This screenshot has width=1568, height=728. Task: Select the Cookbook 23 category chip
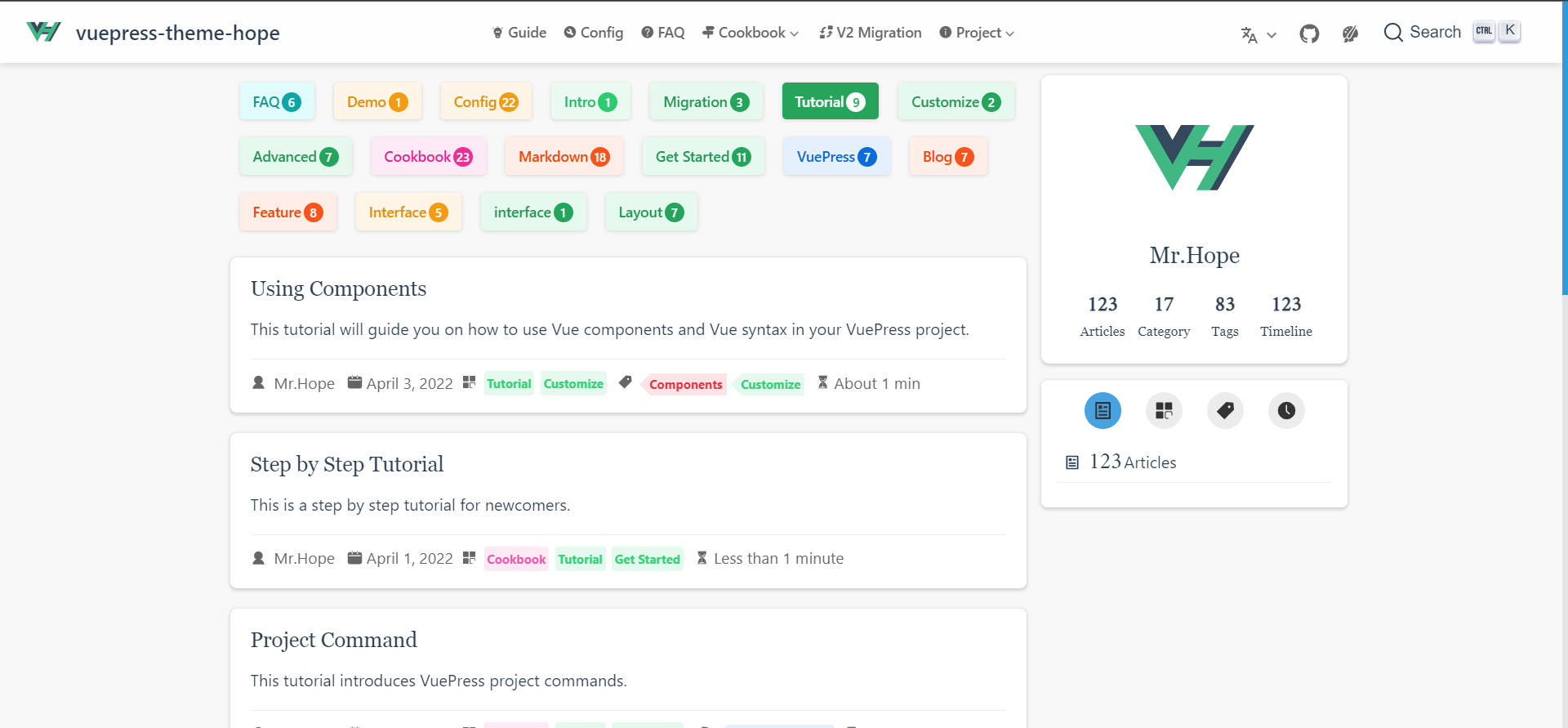[429, 156]
